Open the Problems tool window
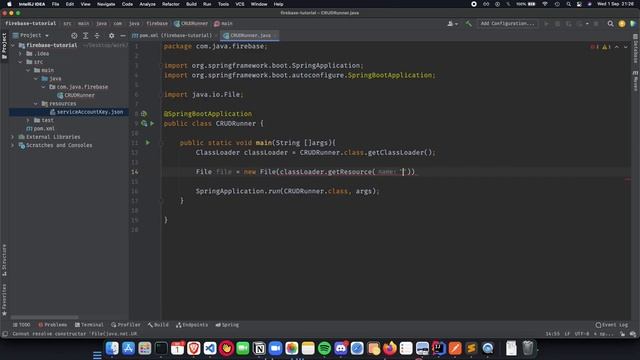 click(53, 325)
